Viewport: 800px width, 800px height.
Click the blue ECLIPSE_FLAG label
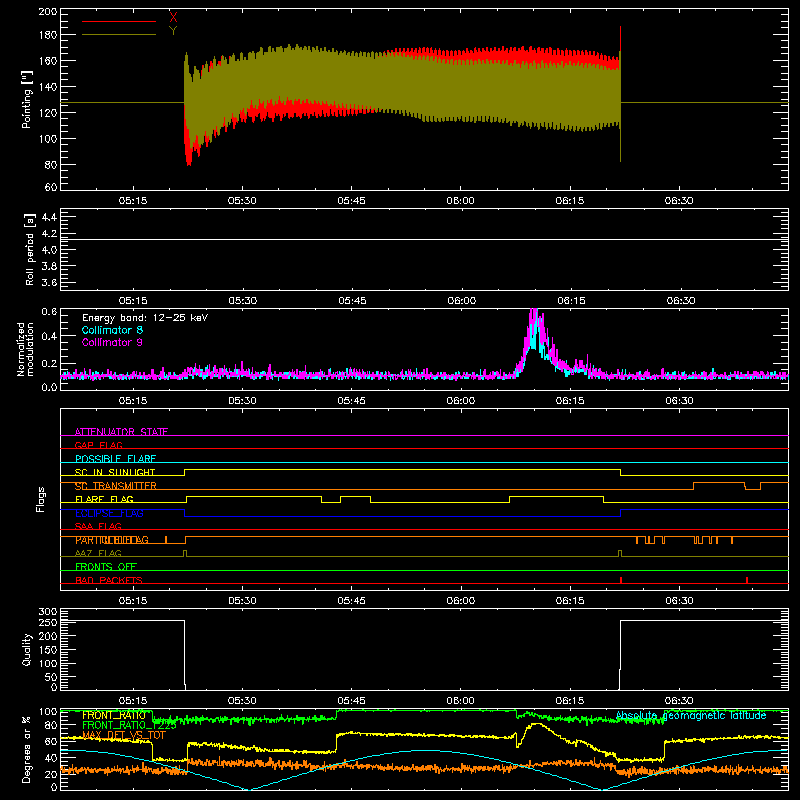[x=109, y=513]
